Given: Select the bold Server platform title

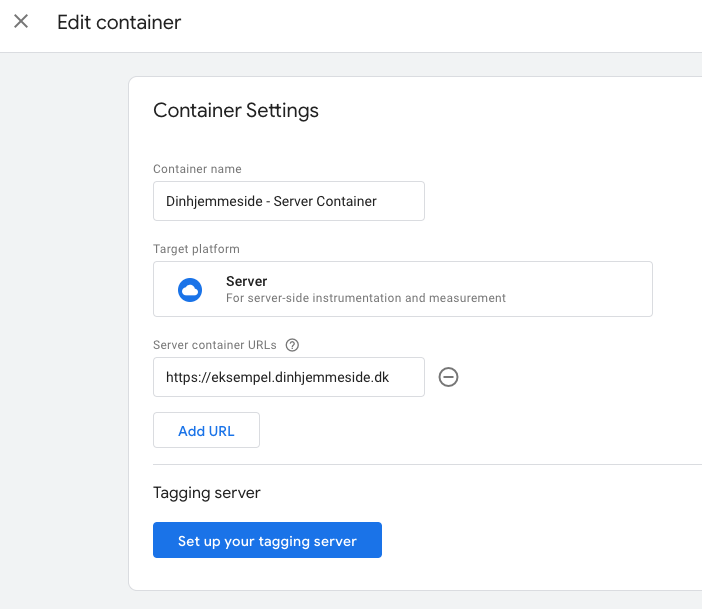Looking at the screenshot, I should point(246,281).
